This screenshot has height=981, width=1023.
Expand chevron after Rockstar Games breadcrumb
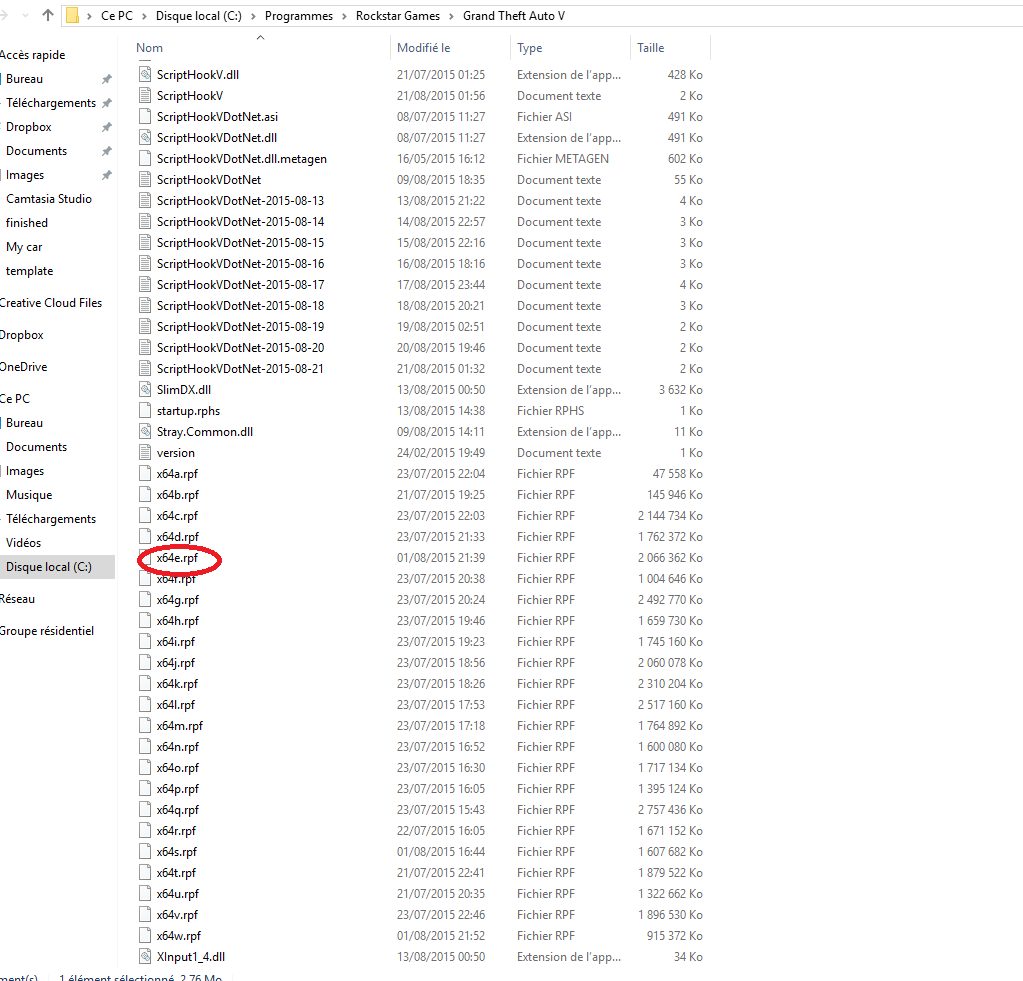click(451, 16)
